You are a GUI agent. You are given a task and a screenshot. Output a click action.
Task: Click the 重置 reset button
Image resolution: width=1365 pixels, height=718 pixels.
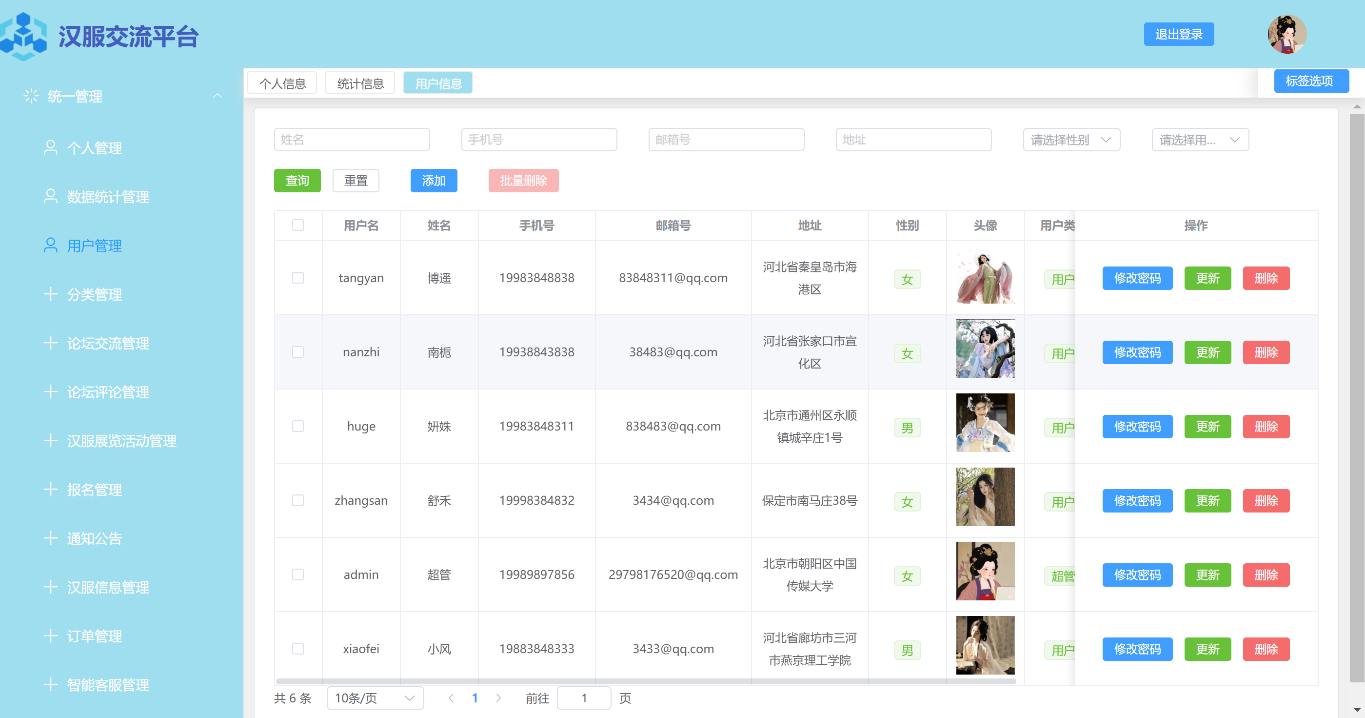click(356, 180)
